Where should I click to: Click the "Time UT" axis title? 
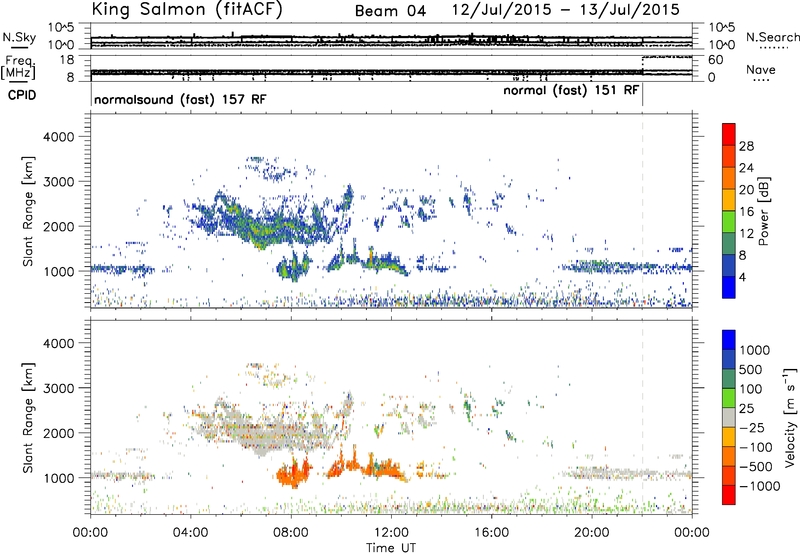point(391,548)
